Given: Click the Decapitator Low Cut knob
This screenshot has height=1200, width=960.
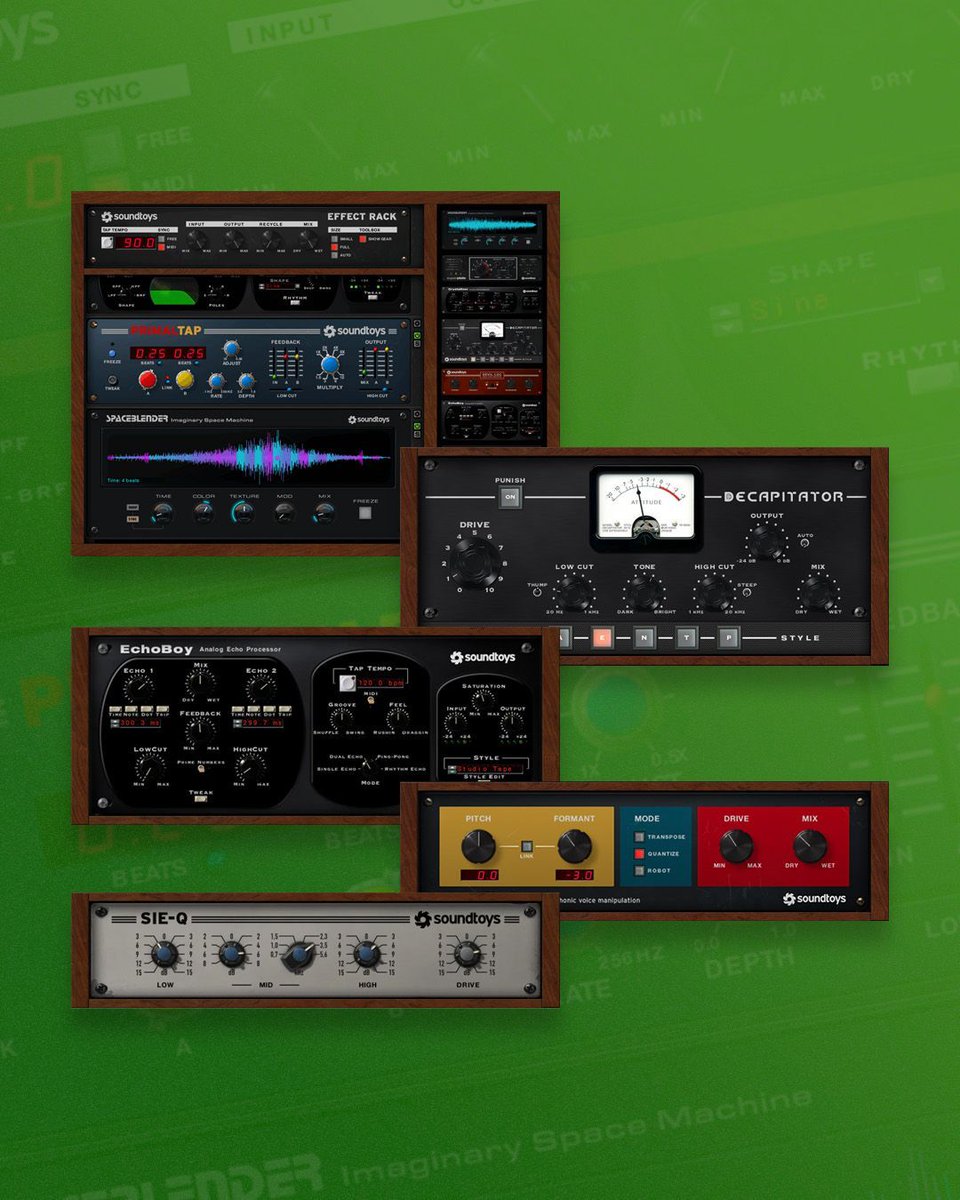Looking at the screenshot, I should (574, 594).
